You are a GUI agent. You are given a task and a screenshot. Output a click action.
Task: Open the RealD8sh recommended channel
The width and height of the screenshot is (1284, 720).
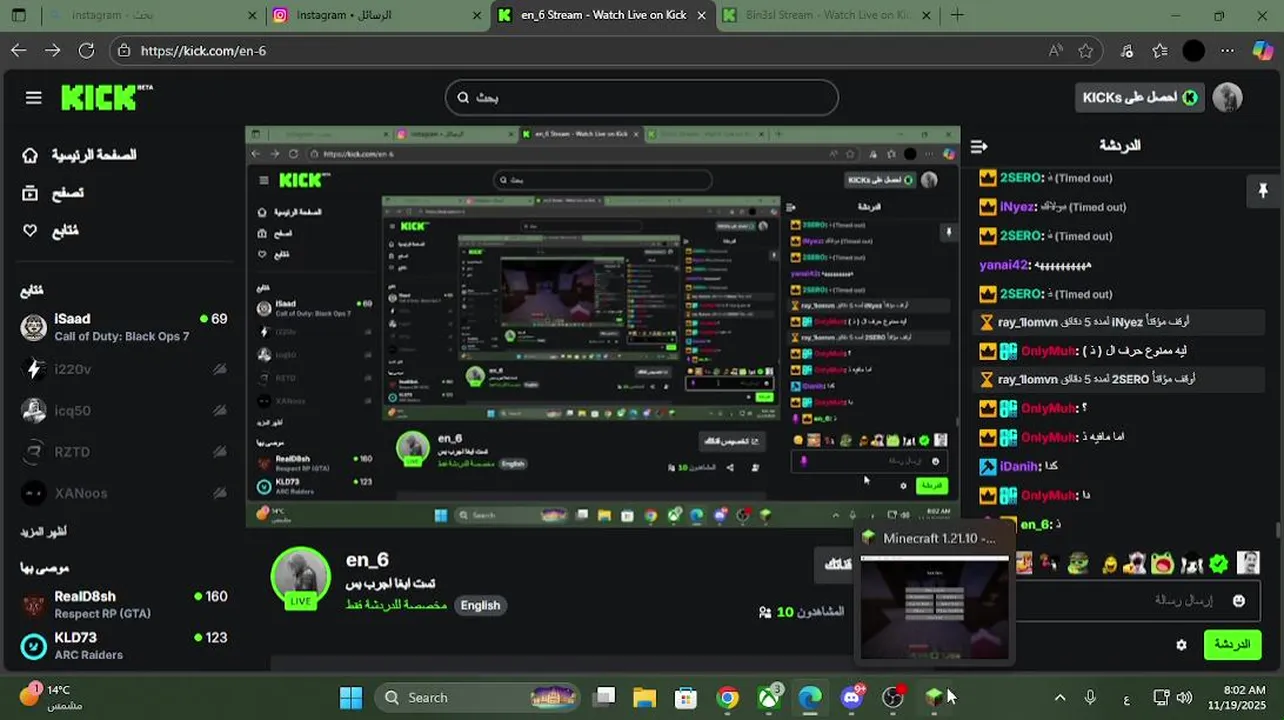tap(124, 604)
